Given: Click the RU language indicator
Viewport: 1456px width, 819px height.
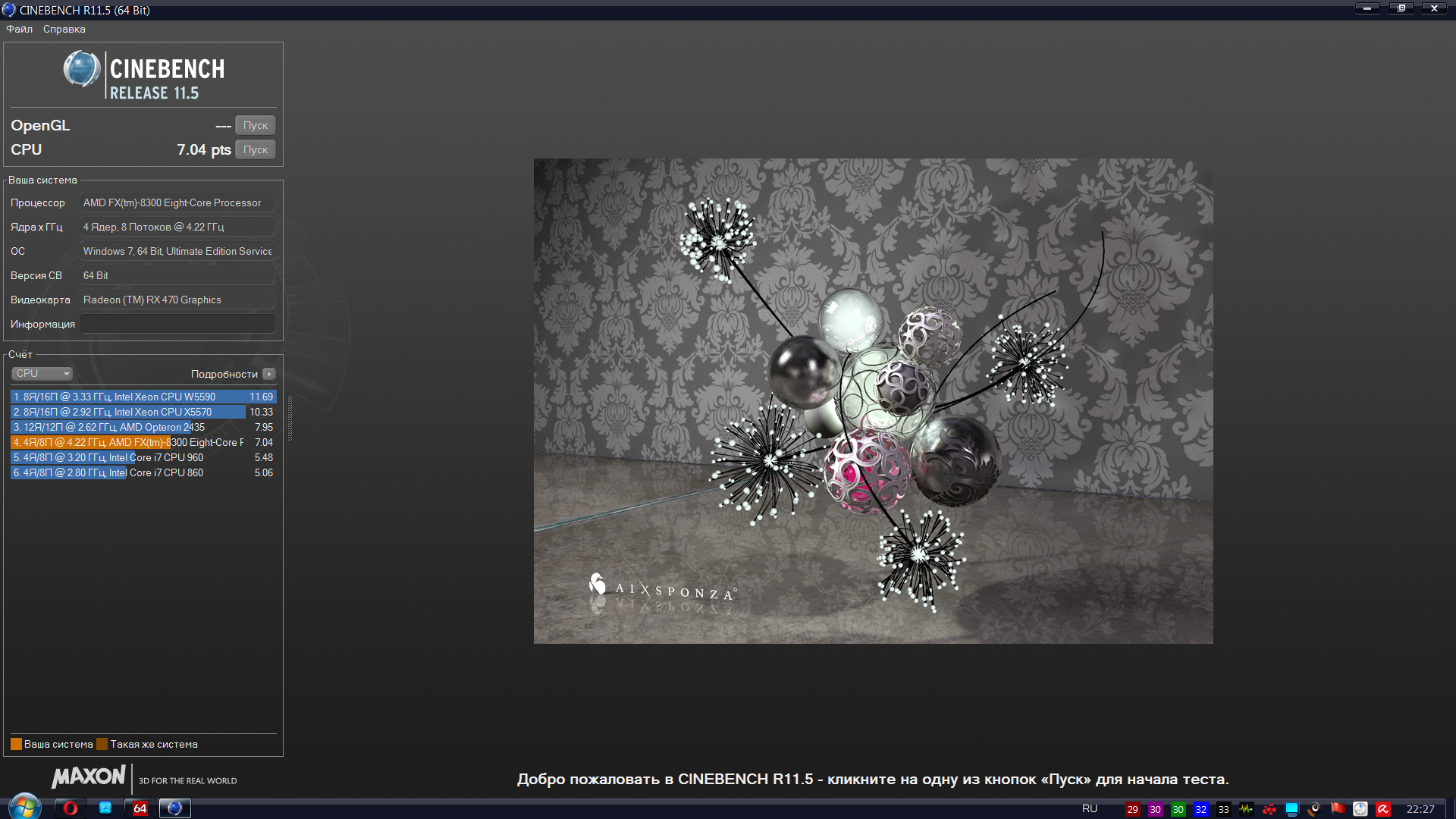Looking at the screenshot, I should 1090,808.
